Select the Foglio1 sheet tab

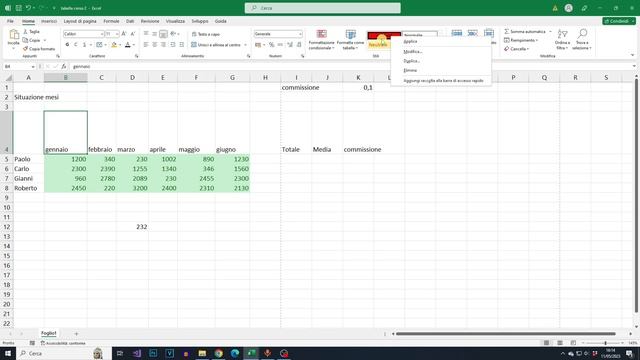point(48,333)
